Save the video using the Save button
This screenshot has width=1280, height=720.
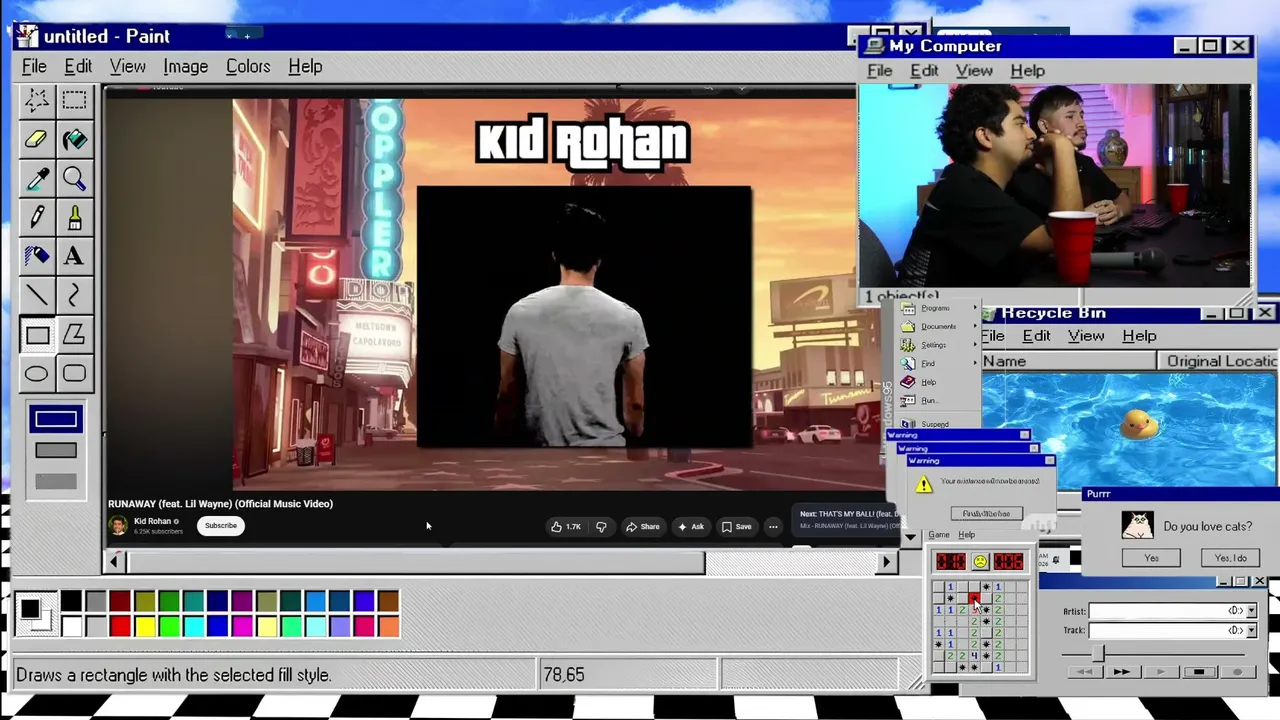737,527
